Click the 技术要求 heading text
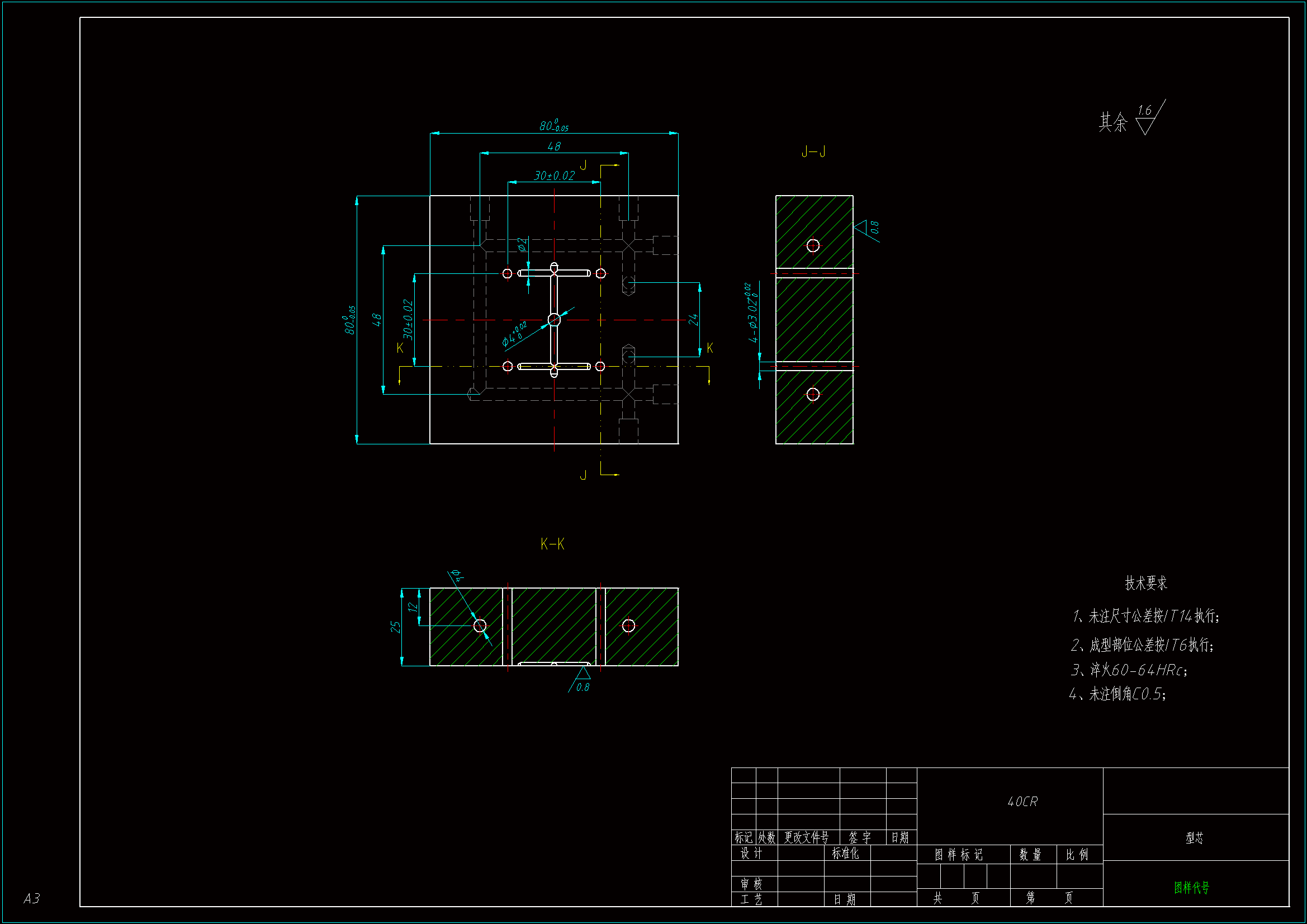This screenshot has width=1307, height=924. pos(1146,583)
